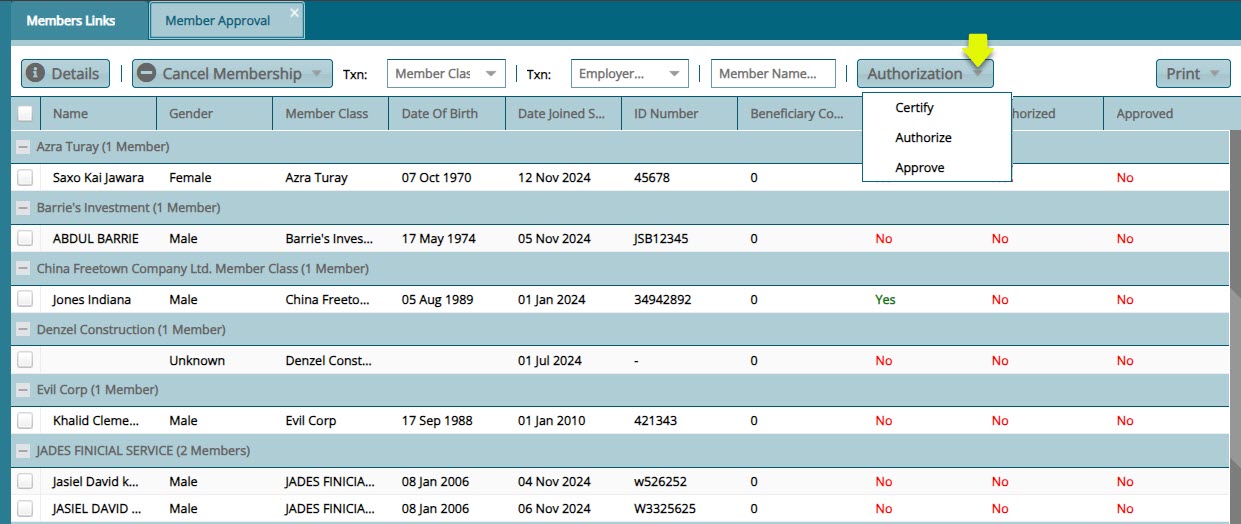Click ID number W3325625

click(x=666, y=508)
